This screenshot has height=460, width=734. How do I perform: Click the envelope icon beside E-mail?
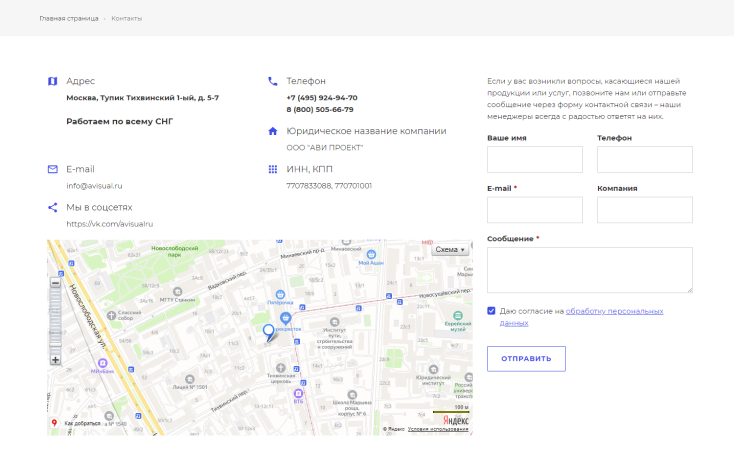pyautogui.click(x=52, y=169)
